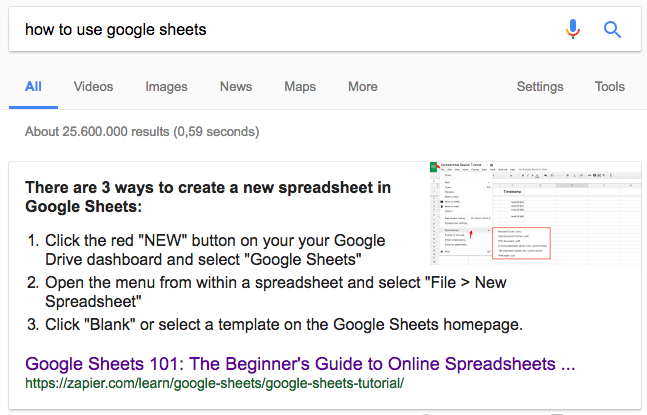Viewport: 647px width, 415px height.
Task: Select the All results tab
Action: (33, 87)
